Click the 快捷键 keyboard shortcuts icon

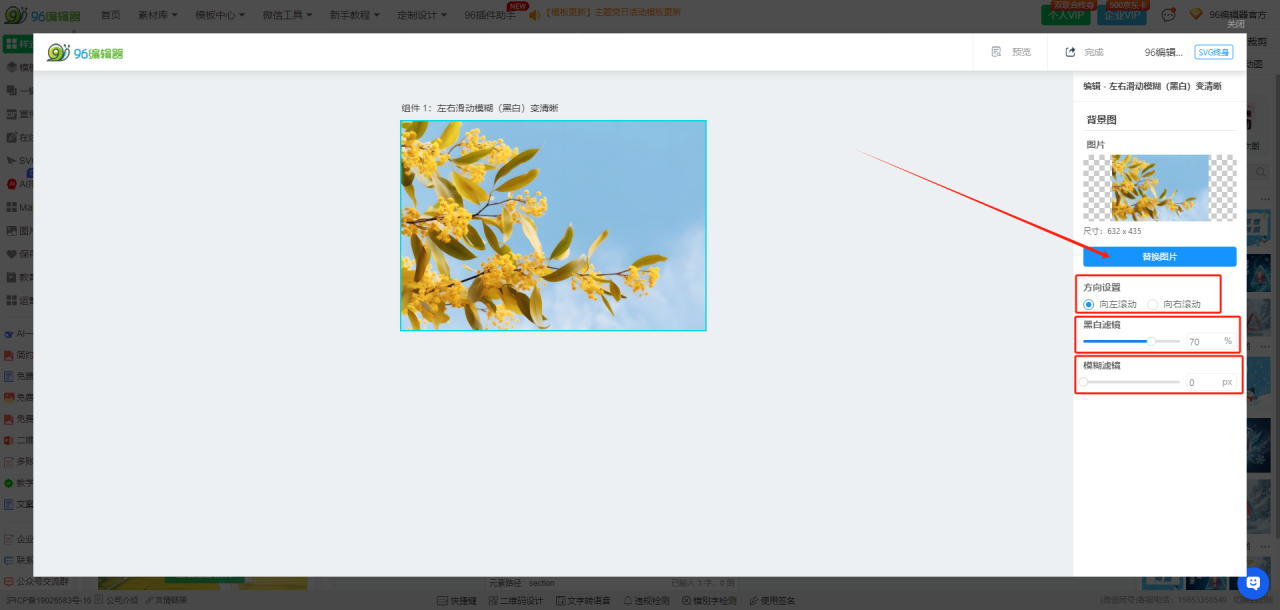(x=442, y=601)
